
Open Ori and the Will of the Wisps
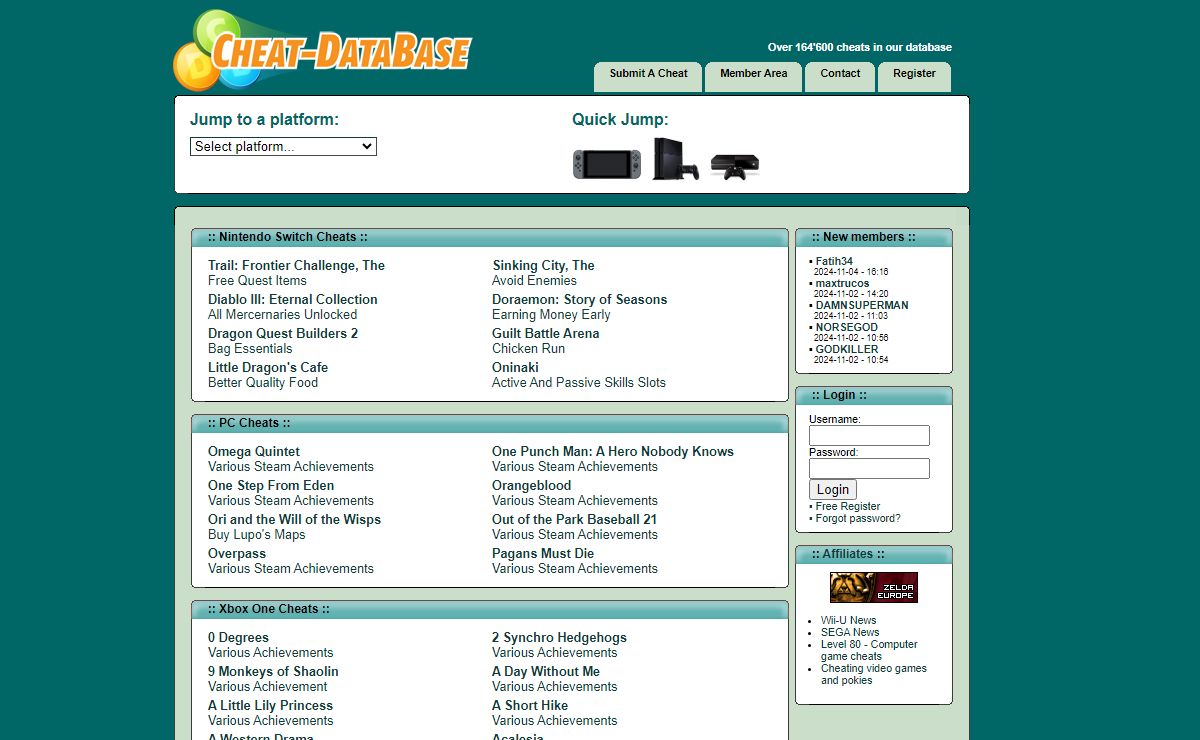point(294,519)
